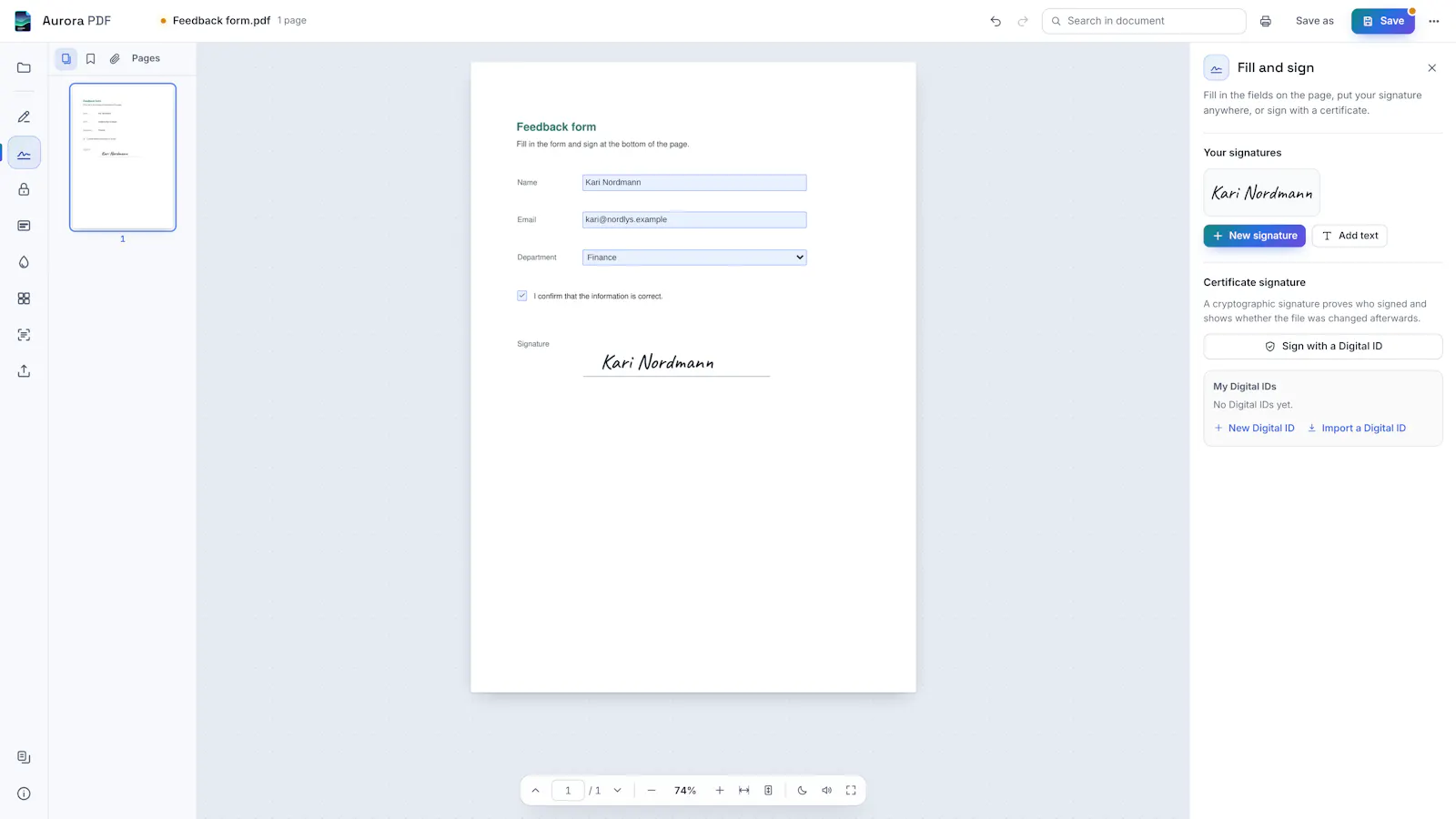1456x819 pixels.
Task: Select the edit pencil tool in sidebar
Action: 24,116
